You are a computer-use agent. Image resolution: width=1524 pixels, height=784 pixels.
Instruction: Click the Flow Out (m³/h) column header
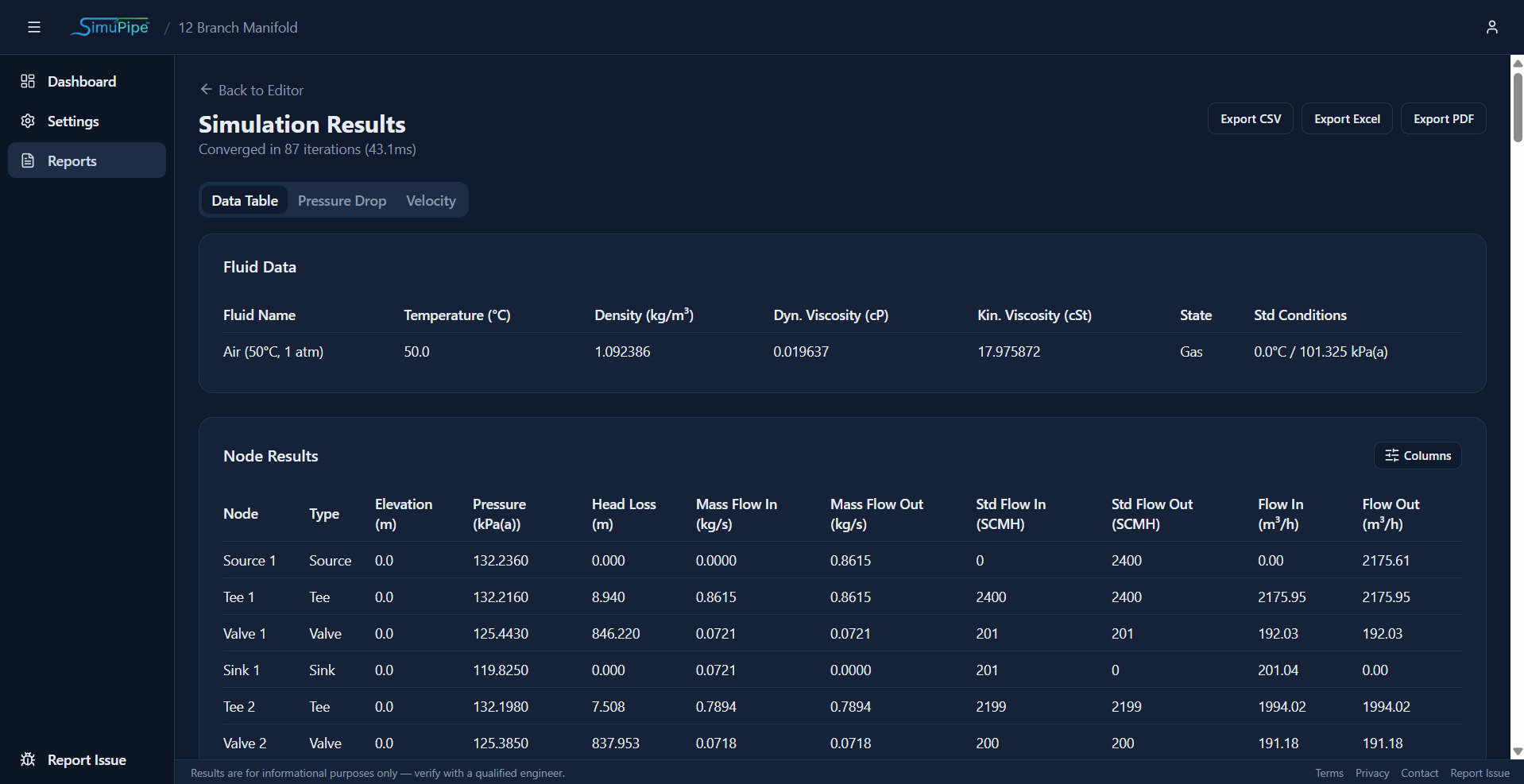[x=1391, y=514]
